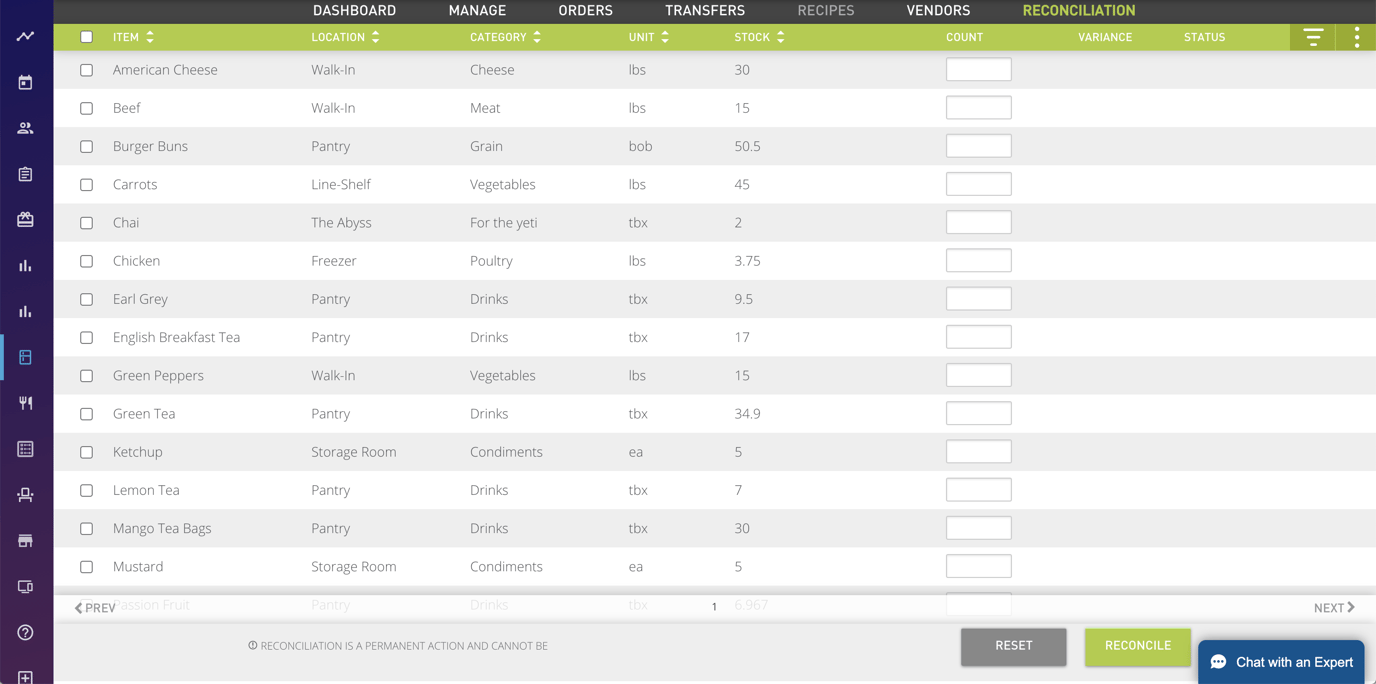Click the count field for Chicken
1376x684 pixels.
(978, 261)
